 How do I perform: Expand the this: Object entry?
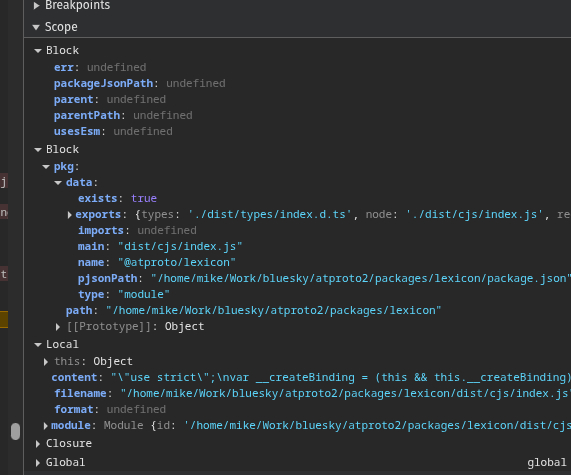point(46,362)
